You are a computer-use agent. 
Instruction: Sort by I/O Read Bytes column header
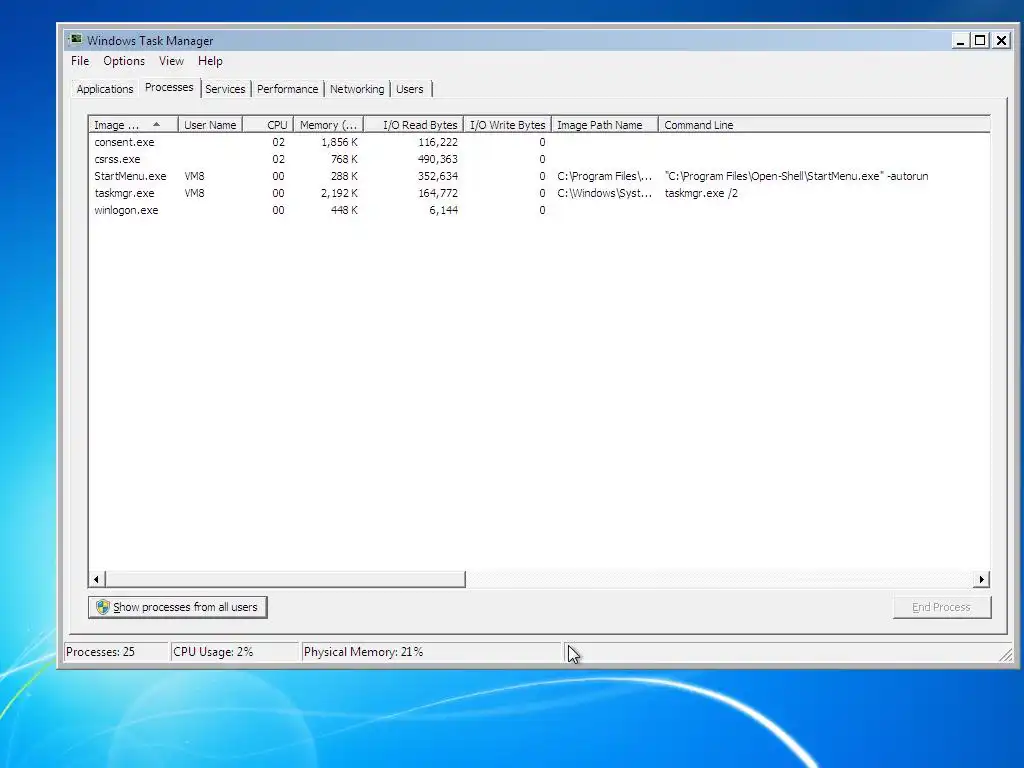pos(413,125)
